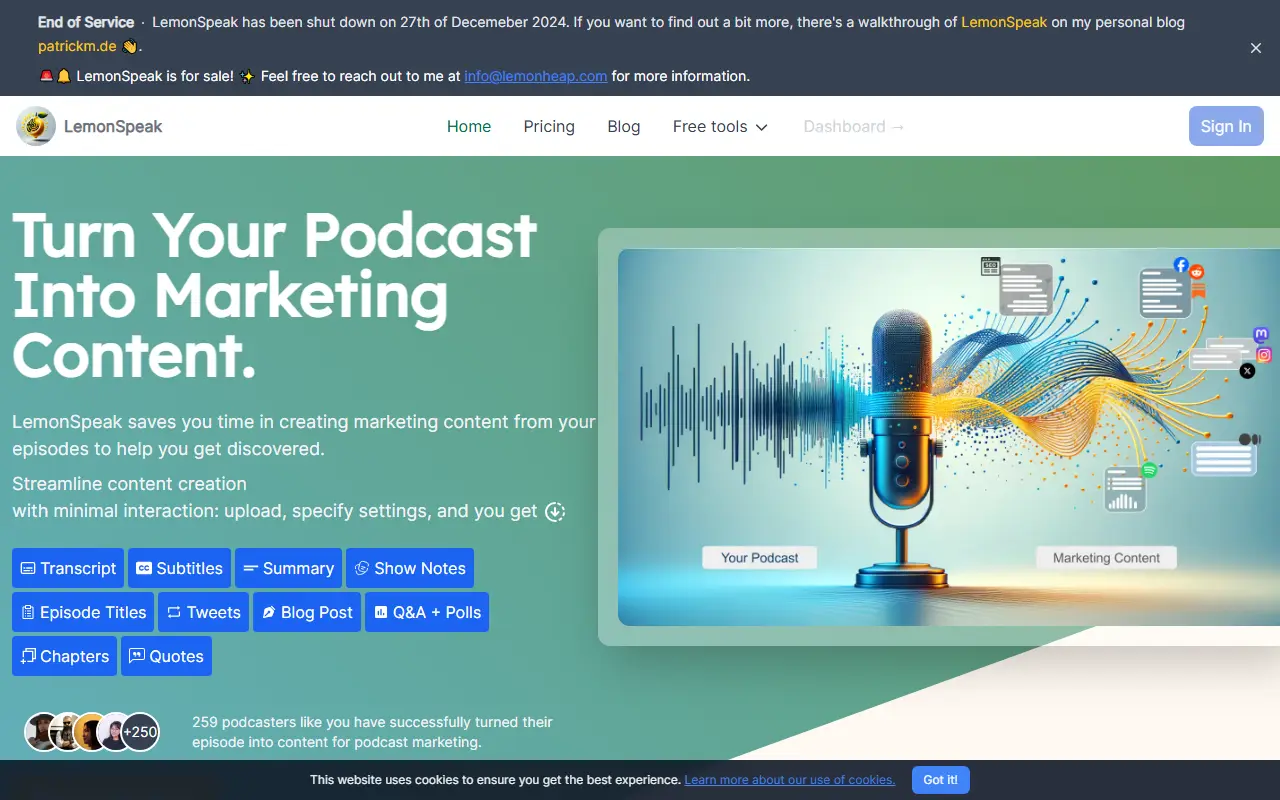Click the LemonSpeak lemon logo
Screen dimensions: 1280x800
(x=36, y=126)
